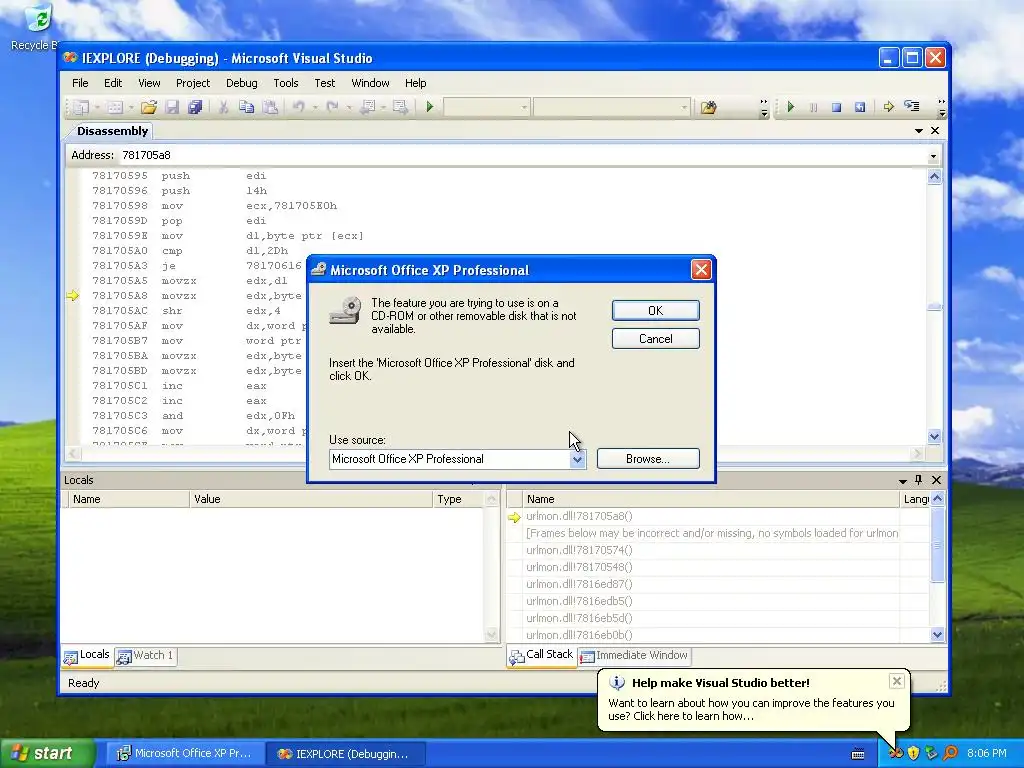Open Disassembly window list dropdown arrow
Image resolution: width=1024 pixels, height=768 pixels.
[919, 131]
